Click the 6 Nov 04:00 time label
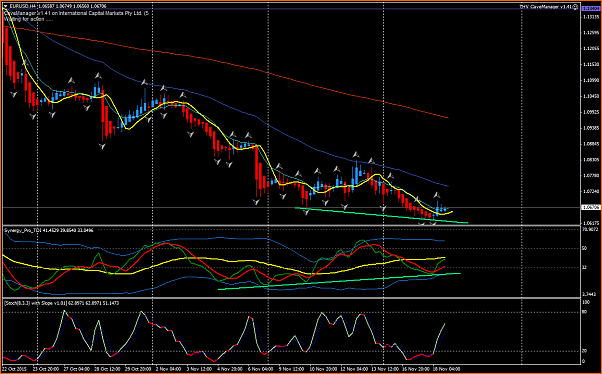The height and width of the screenshot is (374, 602). pyautogui.click(x=260, y=369)
